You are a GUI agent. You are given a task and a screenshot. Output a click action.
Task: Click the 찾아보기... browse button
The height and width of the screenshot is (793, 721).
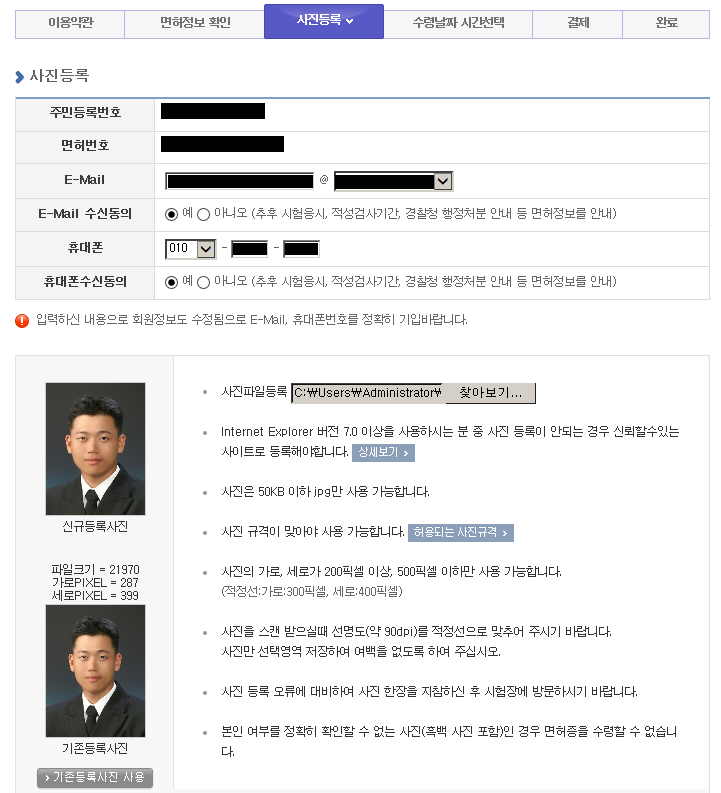pos(489,393)
